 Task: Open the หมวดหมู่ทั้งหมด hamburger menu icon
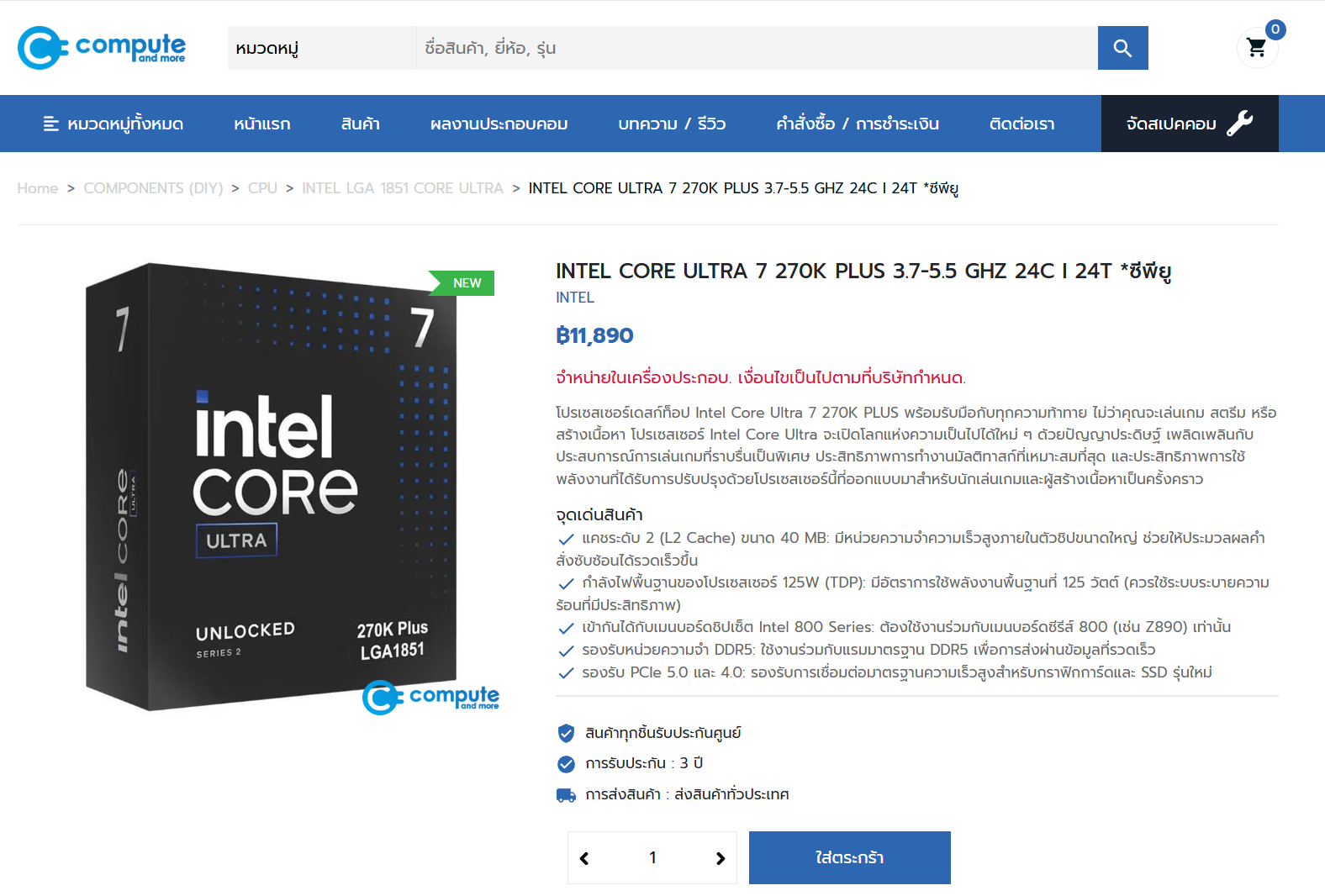tap(51, 124)
